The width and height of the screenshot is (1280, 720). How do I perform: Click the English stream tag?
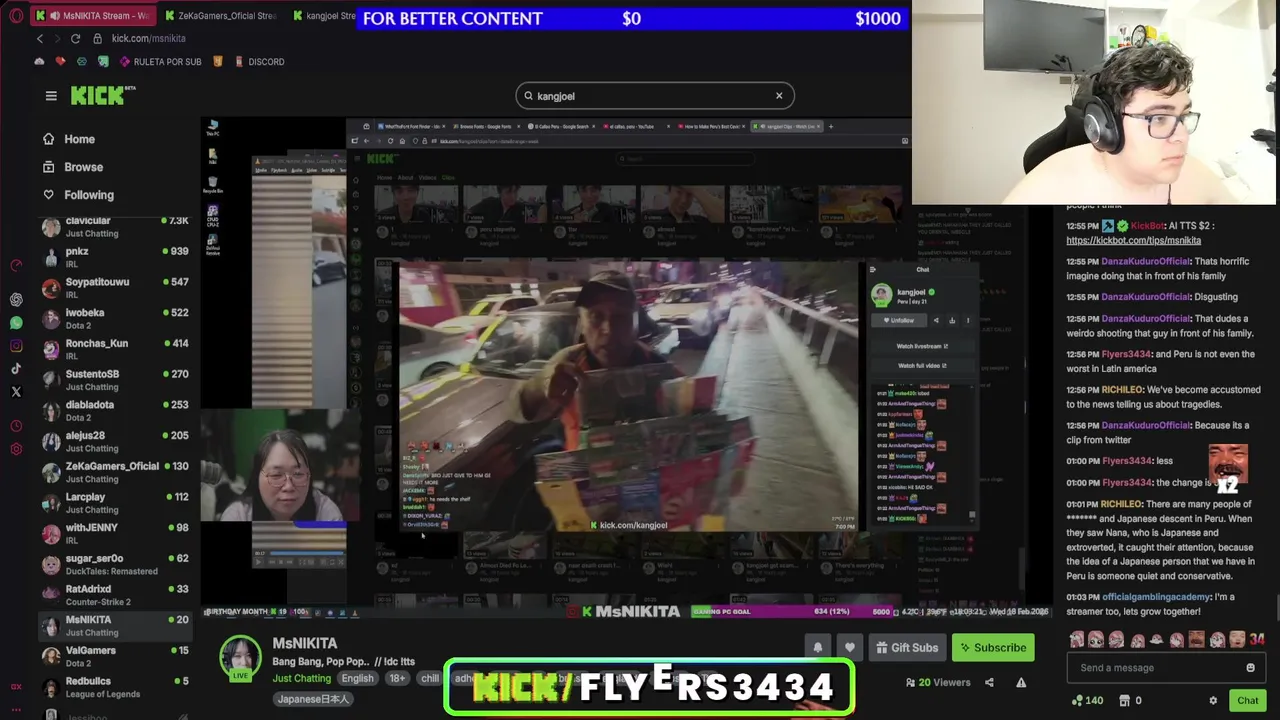357,678
